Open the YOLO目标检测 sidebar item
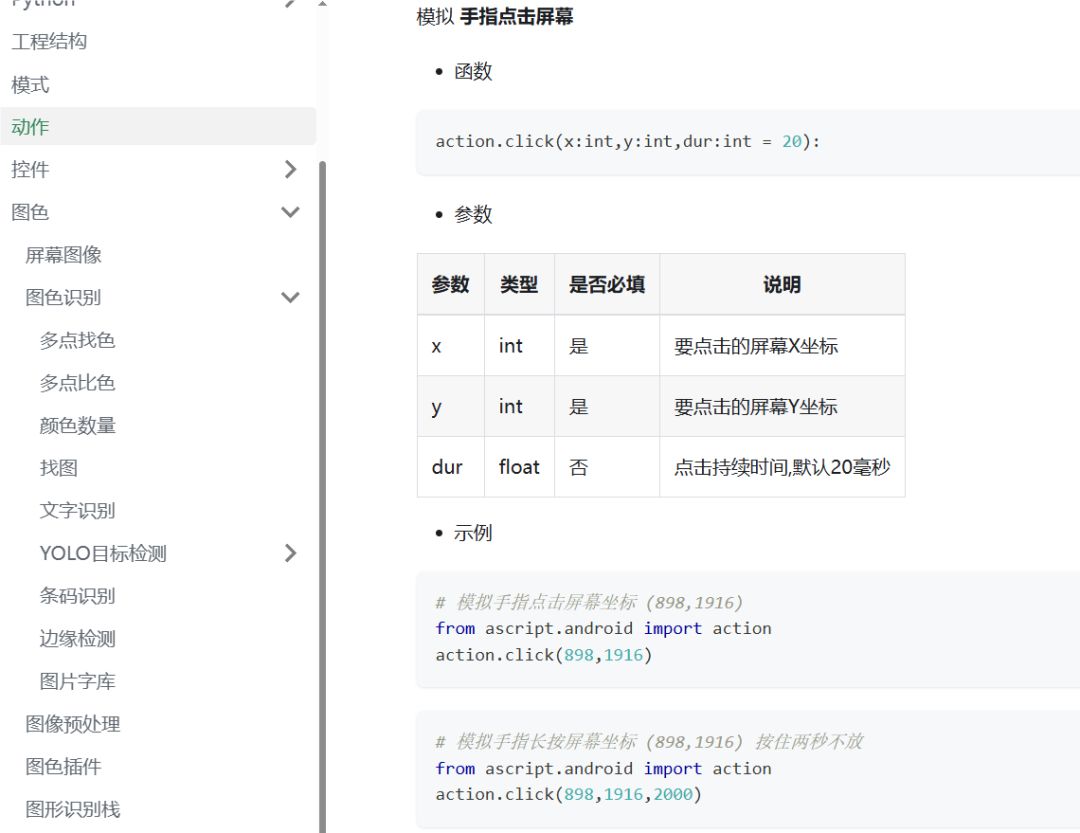The width and height of the screenshot is (1080, 833). click(x=103, y=553)
